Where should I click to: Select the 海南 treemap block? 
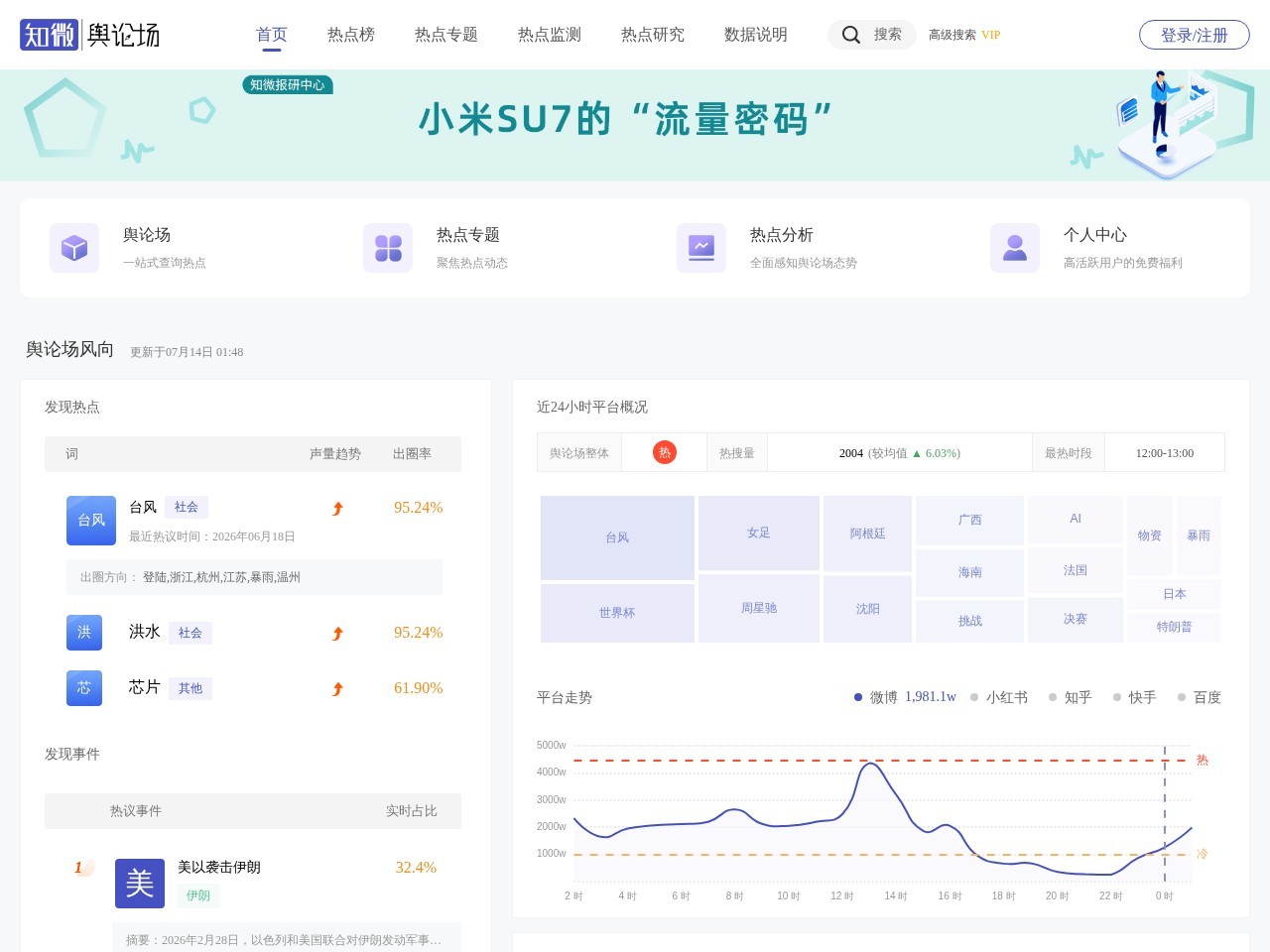click(970, 572)
